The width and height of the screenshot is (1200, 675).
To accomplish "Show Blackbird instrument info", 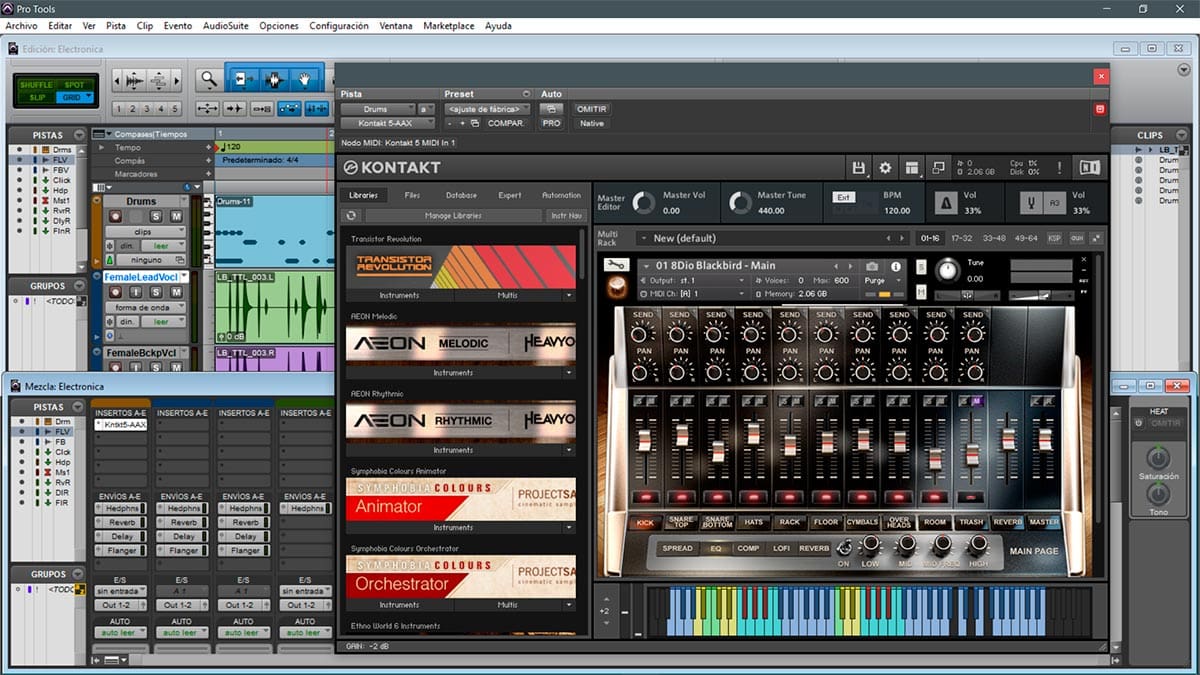I will coord(895,266).
